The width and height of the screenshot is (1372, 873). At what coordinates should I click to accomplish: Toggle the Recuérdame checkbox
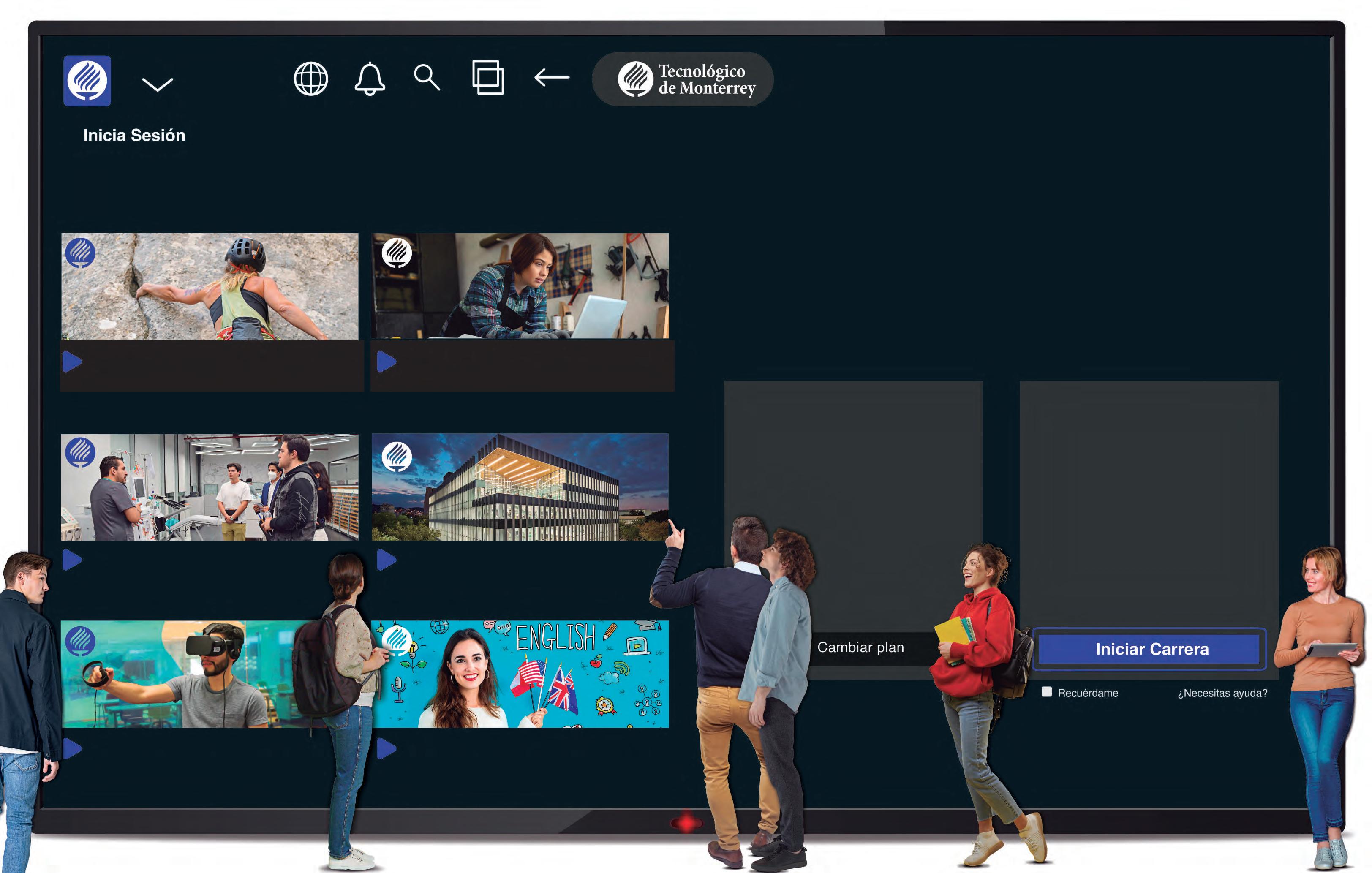pos(1046,692)
